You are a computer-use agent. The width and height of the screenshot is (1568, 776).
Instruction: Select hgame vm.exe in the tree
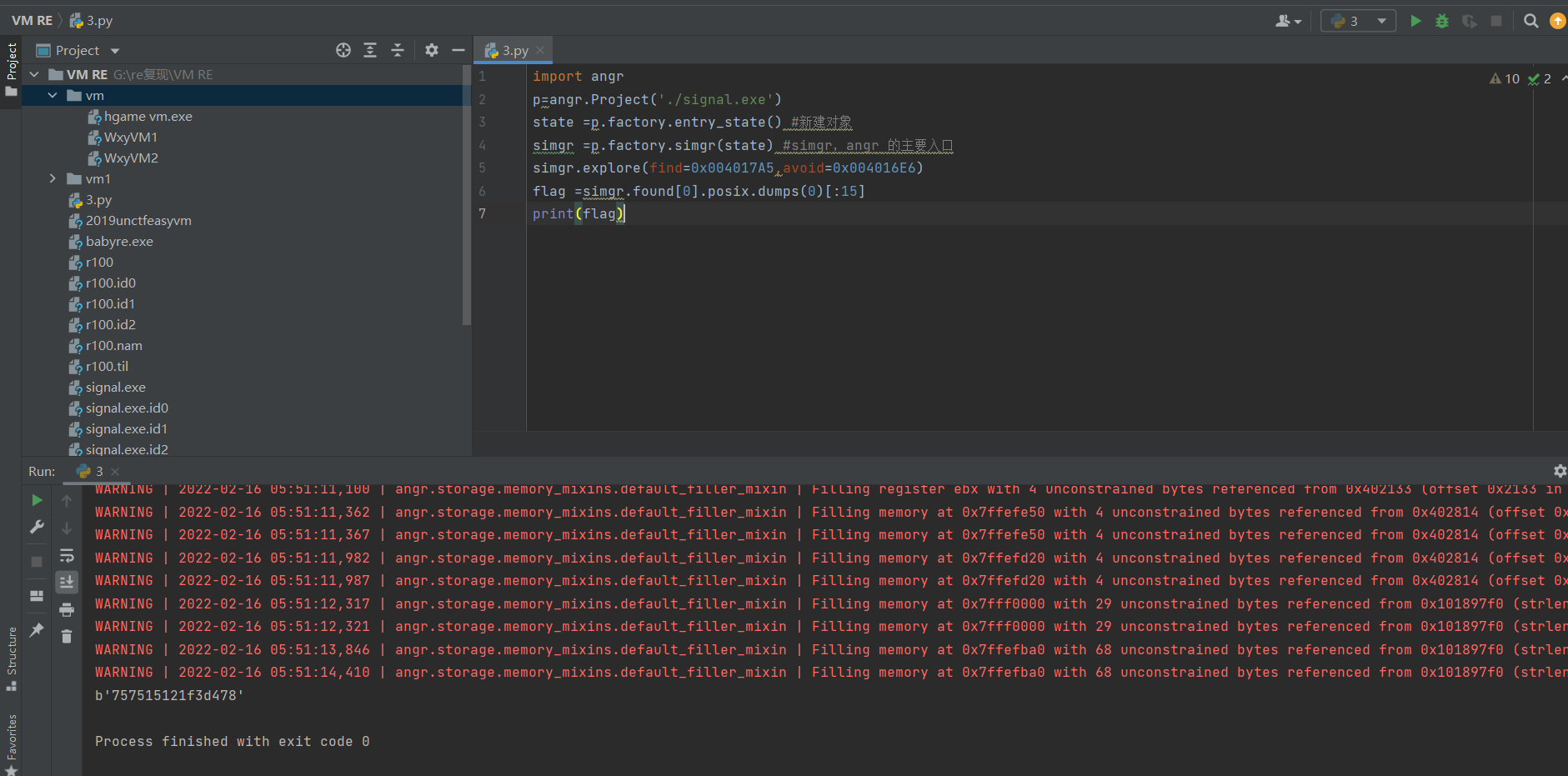[x=148, y=117]
